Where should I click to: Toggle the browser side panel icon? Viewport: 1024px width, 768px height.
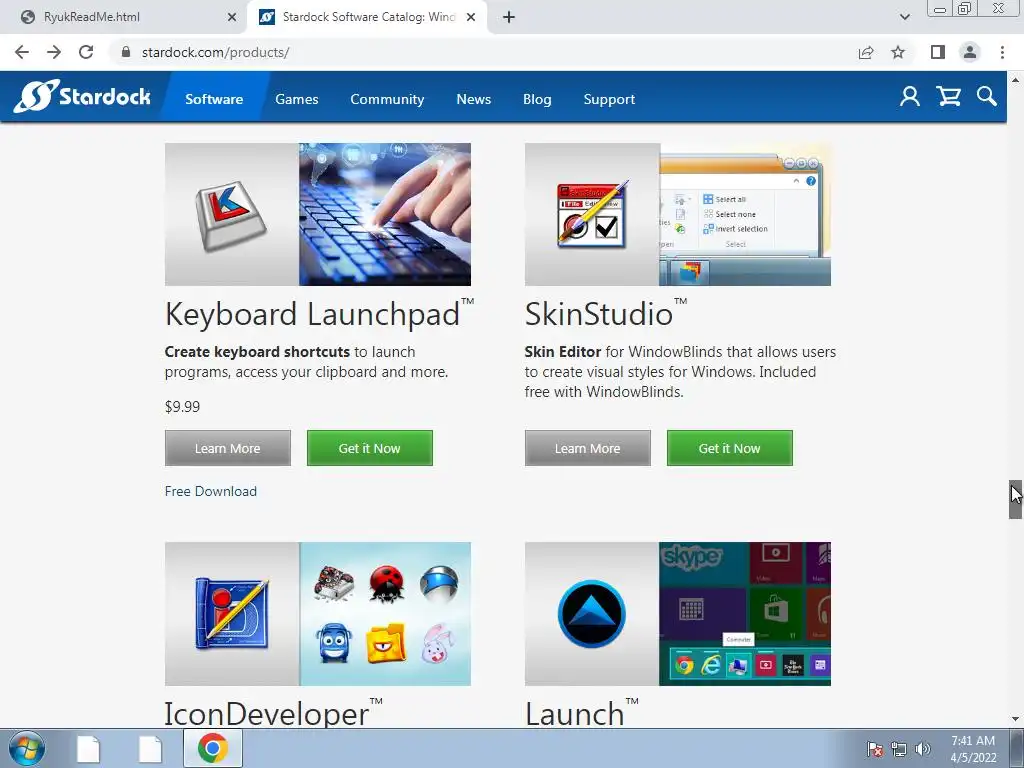[938, 52]
